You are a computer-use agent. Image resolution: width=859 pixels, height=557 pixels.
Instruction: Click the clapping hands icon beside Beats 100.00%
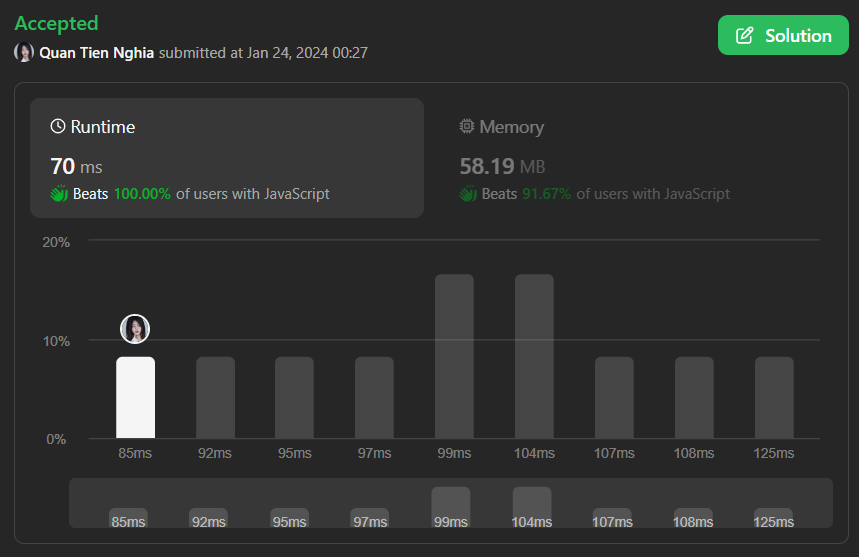59,193
